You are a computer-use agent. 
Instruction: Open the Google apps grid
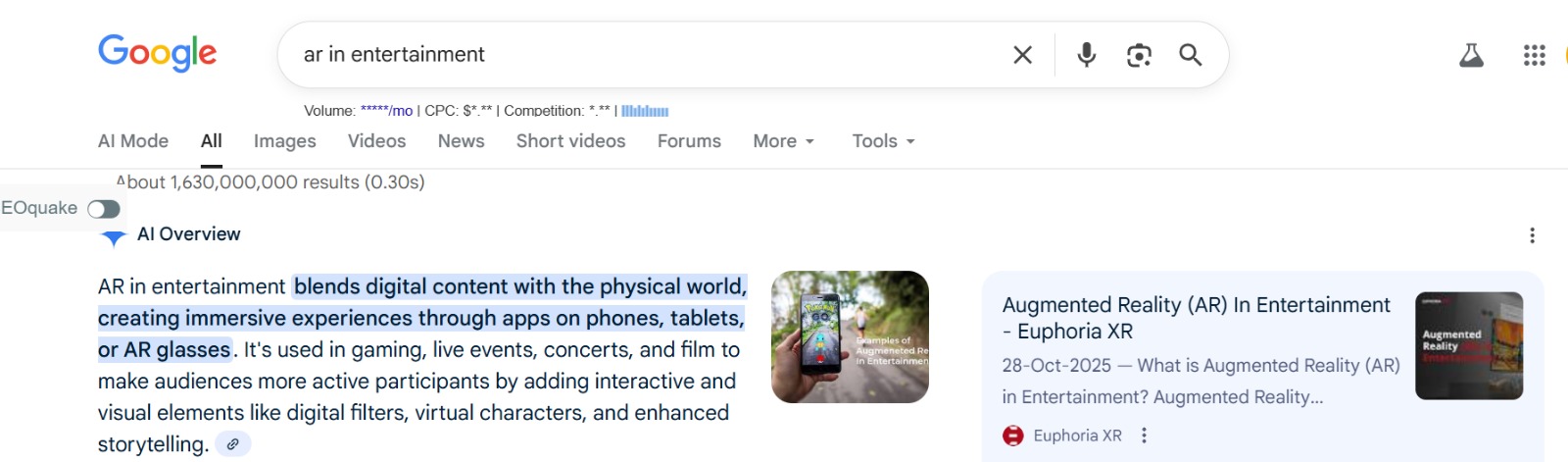pos(1534,55)
